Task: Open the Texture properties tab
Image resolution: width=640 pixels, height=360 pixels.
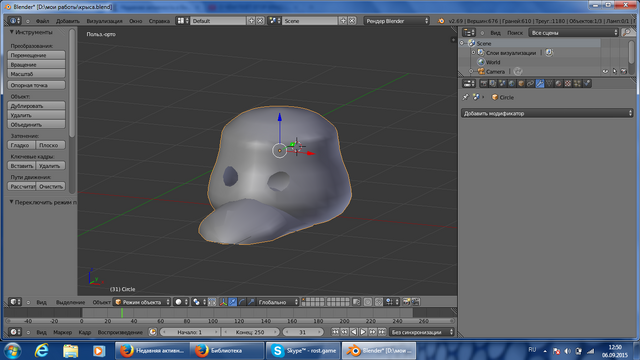Action: (x=568, y=83)
